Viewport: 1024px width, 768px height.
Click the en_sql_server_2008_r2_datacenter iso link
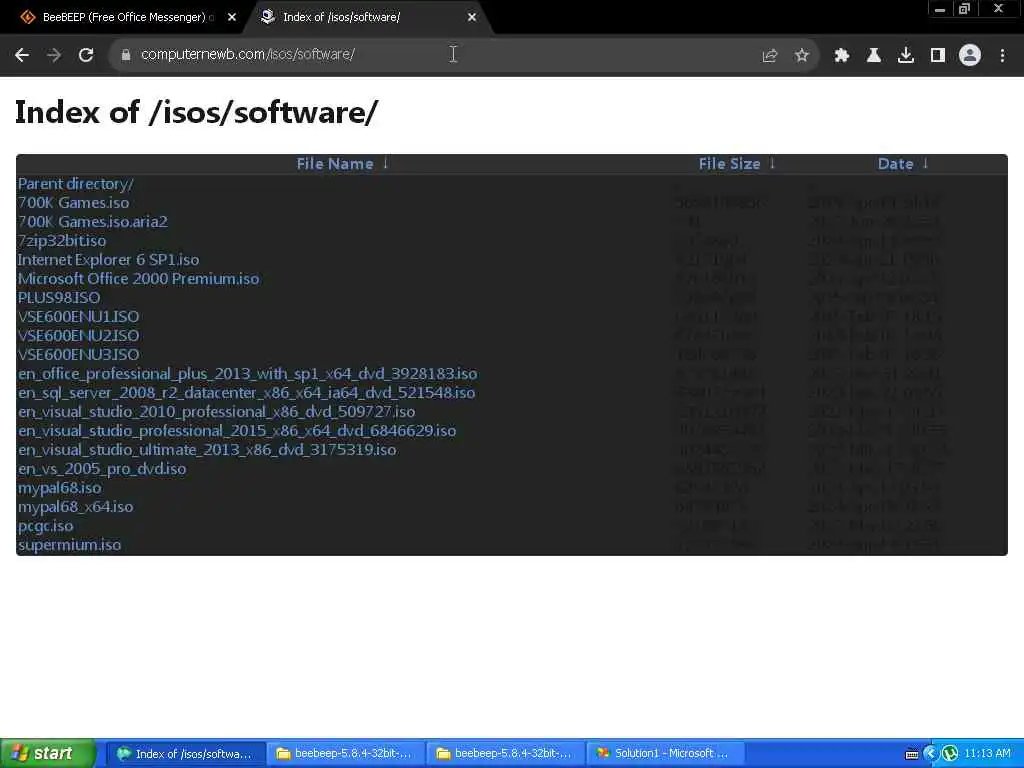[246, 392]
